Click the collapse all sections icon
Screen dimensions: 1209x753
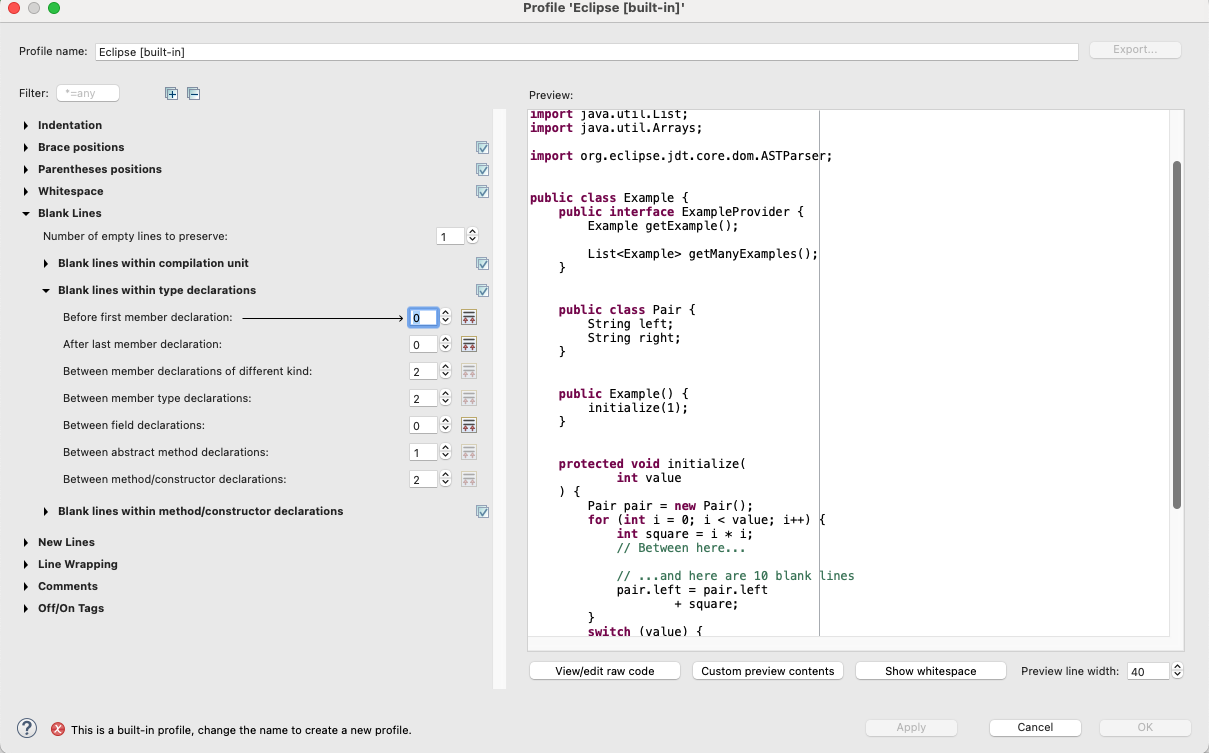pos(194,94)
